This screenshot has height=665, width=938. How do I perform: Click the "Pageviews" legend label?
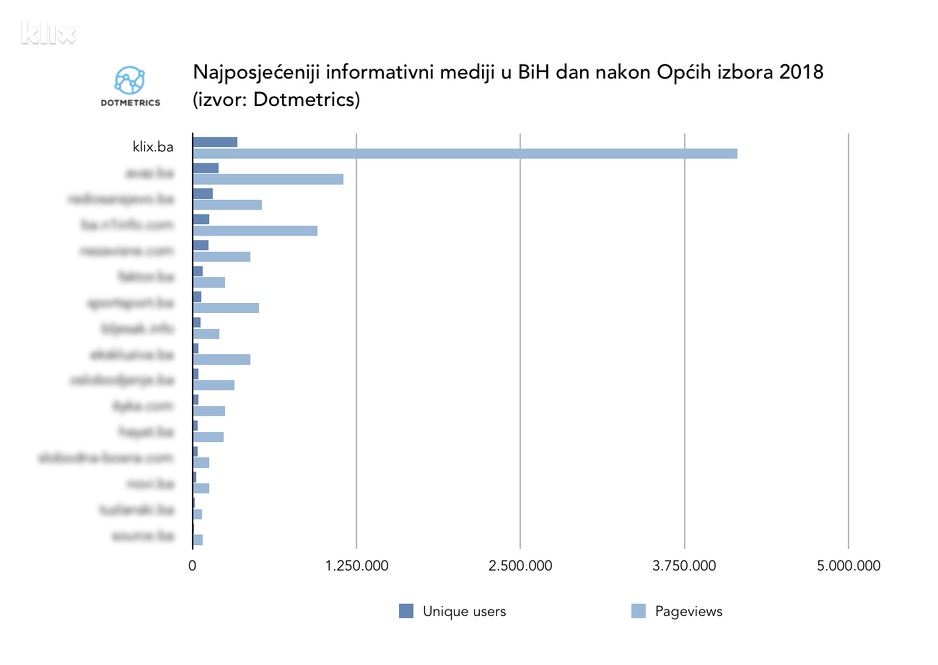tap(689, 611)
